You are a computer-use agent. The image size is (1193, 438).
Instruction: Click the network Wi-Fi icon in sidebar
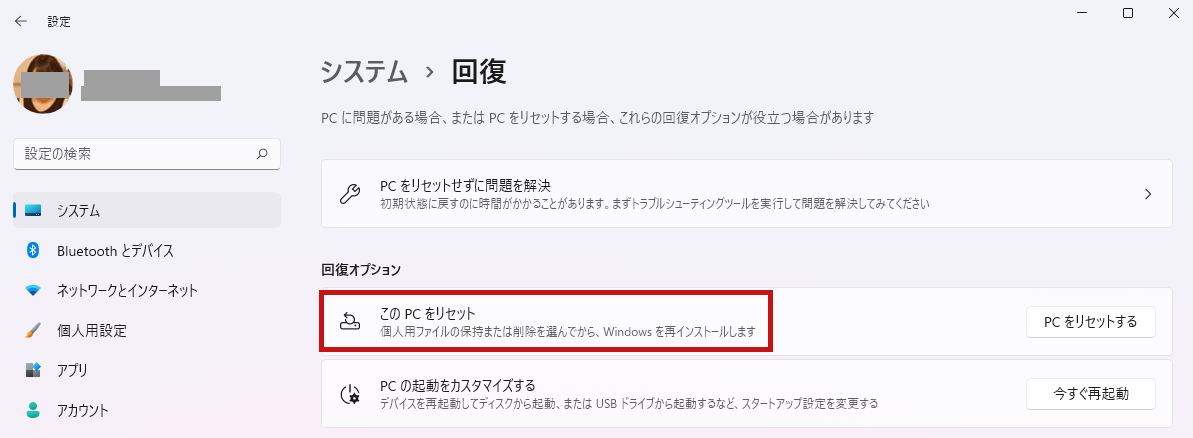[33, 290]
